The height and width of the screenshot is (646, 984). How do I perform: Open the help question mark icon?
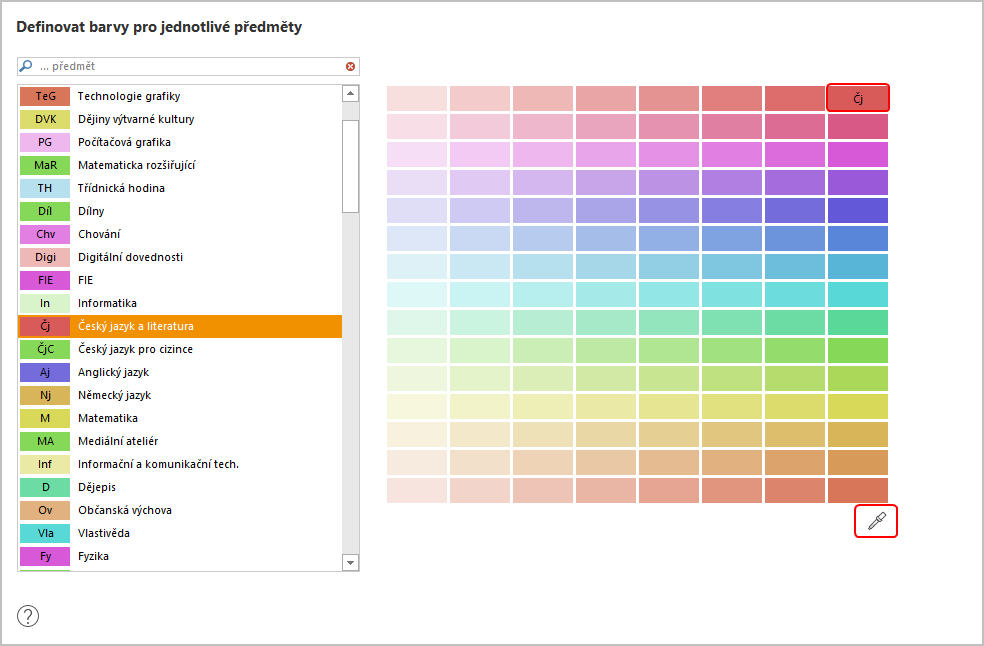coord(28,616)
